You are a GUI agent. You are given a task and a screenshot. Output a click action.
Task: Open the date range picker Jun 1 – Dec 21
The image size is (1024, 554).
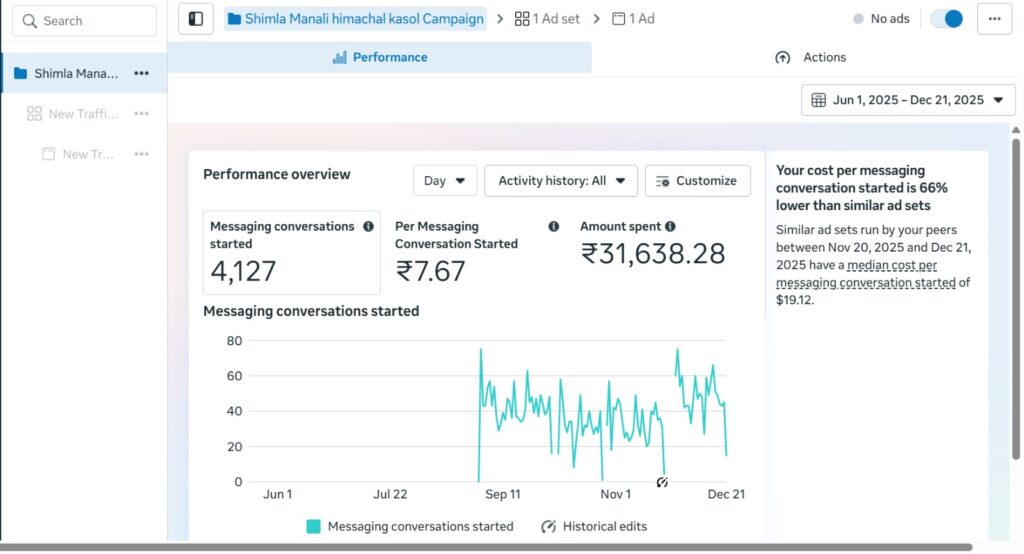coord(908,100)
